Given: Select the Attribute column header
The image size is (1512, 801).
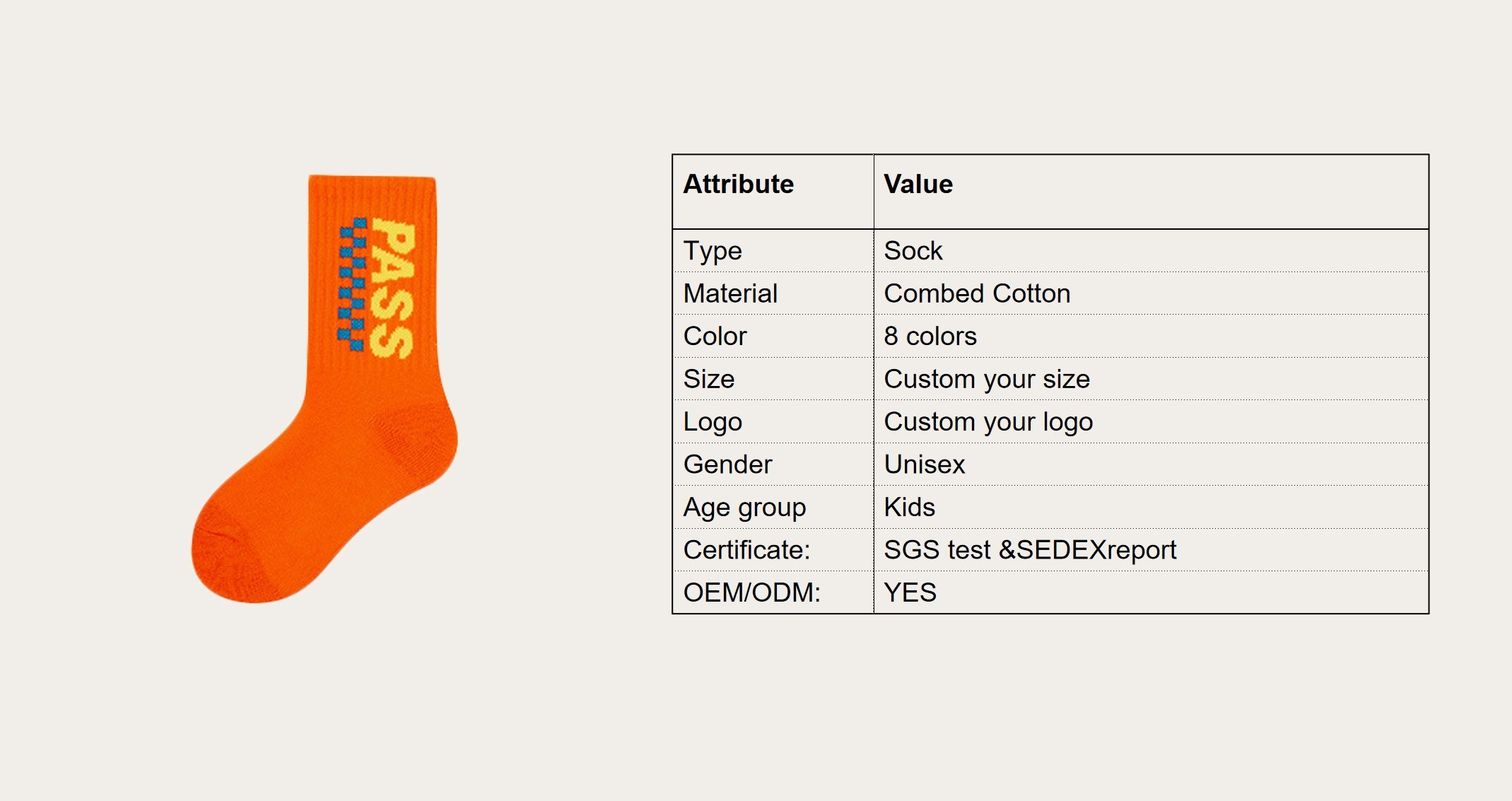Looking at the screenshot, I should click(x=739, y=184).
